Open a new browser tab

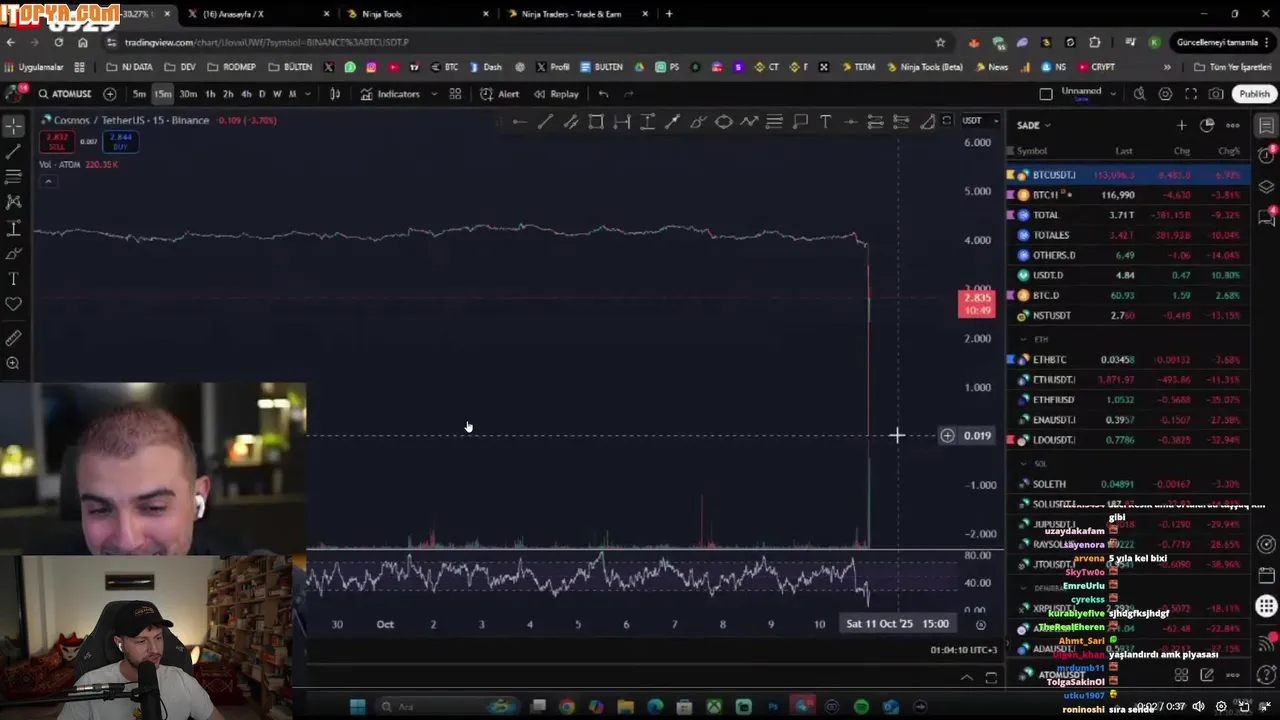click(669, 14)
